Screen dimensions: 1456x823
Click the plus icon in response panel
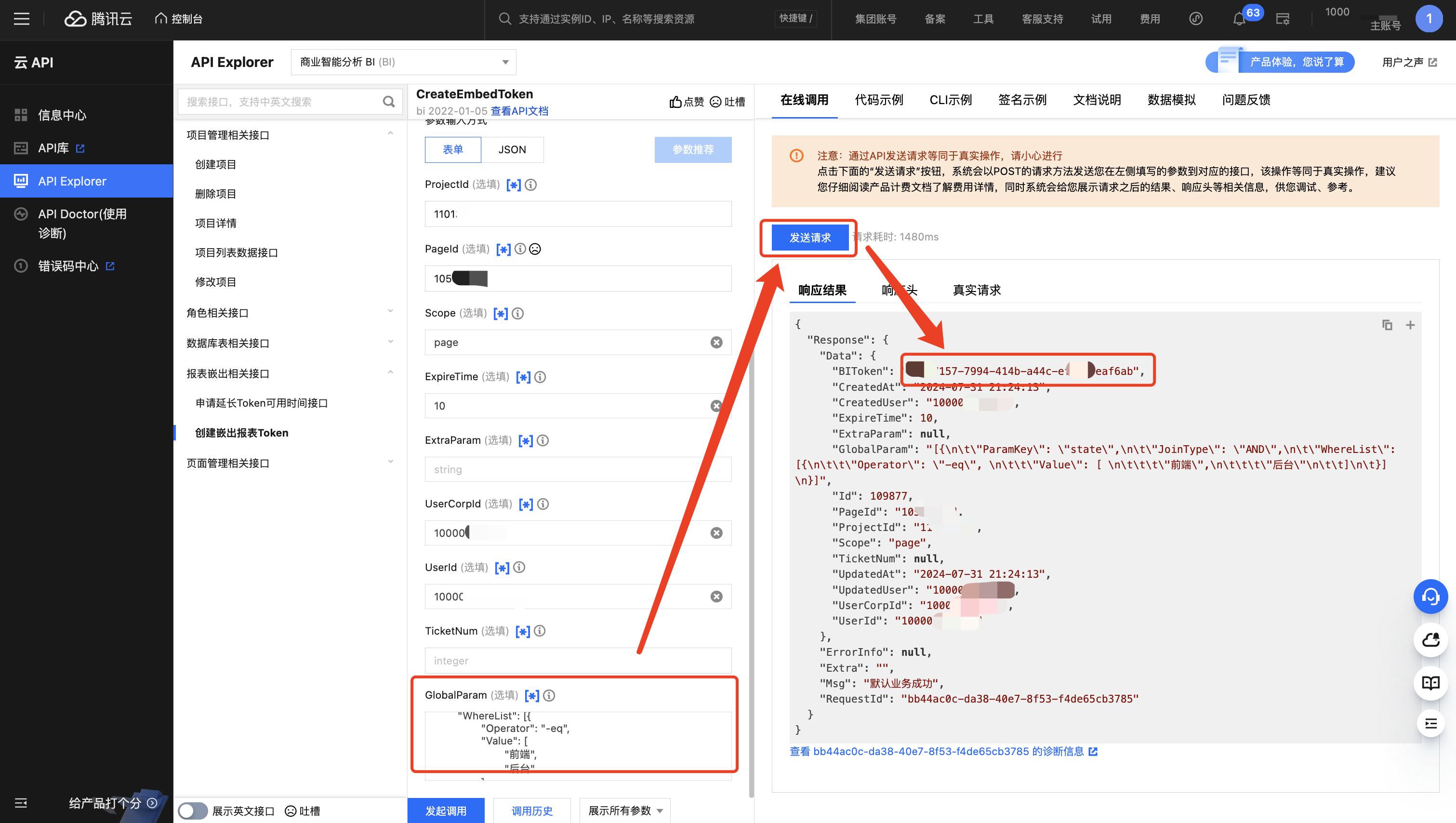click(1410, 325)
